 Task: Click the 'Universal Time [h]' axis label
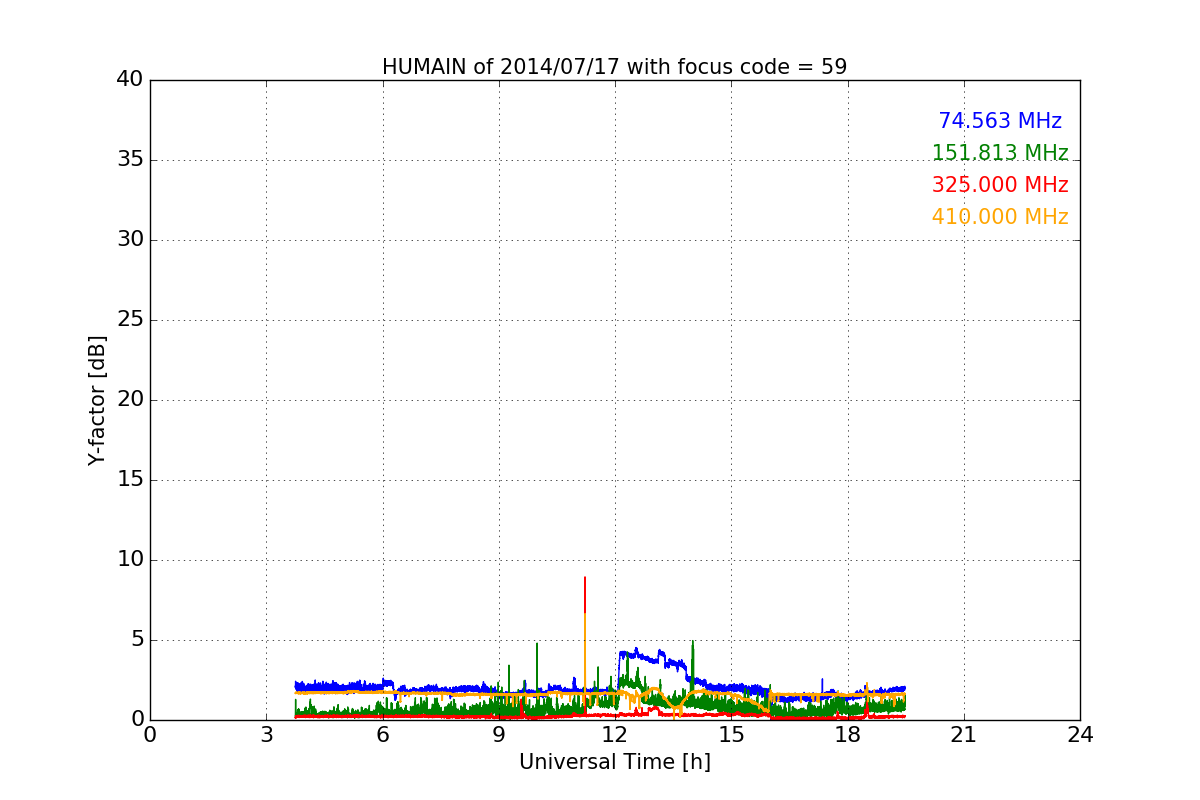[615, 762]
